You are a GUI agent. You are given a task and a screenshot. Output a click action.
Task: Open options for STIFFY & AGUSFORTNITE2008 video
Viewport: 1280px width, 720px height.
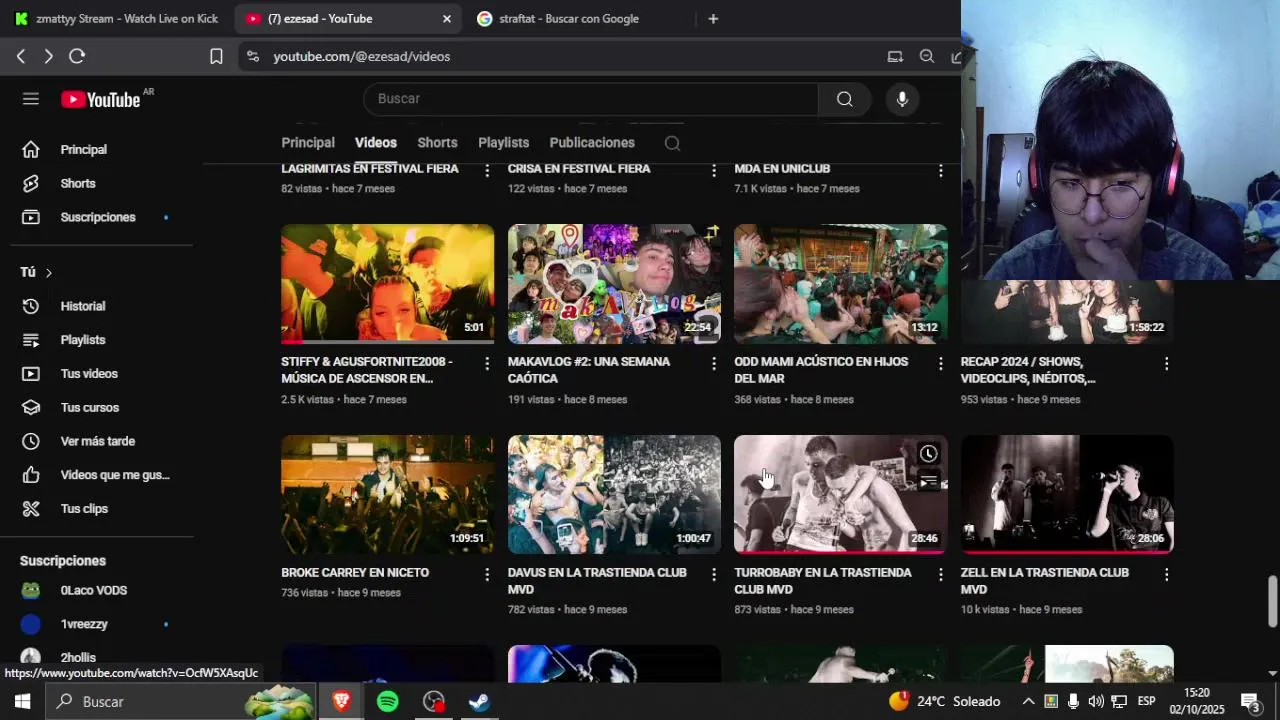(x=487, y=364)
